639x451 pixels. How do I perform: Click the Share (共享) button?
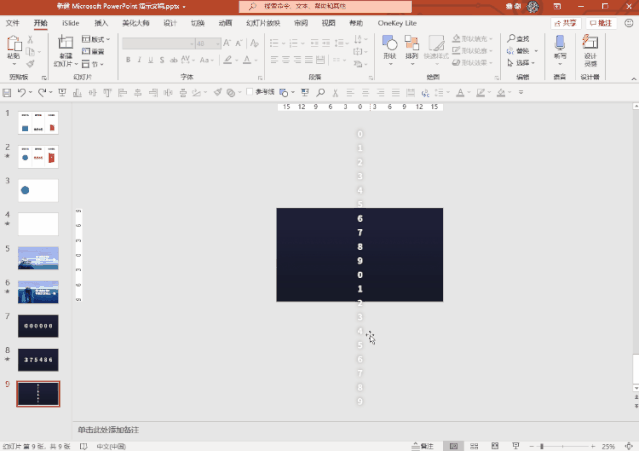(x=565, y=23)
